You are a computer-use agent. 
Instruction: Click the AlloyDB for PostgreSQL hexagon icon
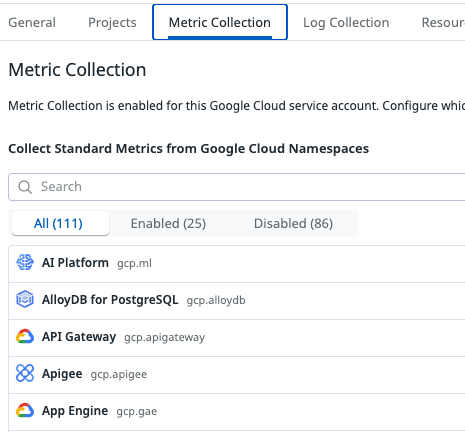(x=25, y=299)
